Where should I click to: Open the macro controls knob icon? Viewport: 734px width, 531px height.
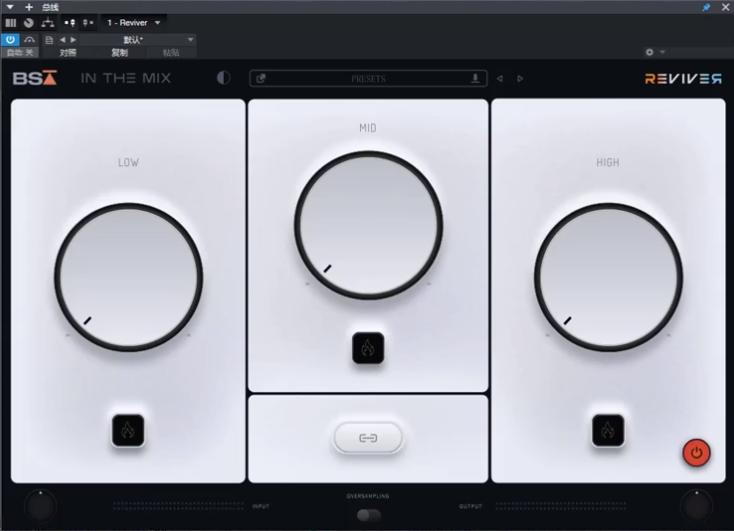pyautogui.click(x=29, y=22)
